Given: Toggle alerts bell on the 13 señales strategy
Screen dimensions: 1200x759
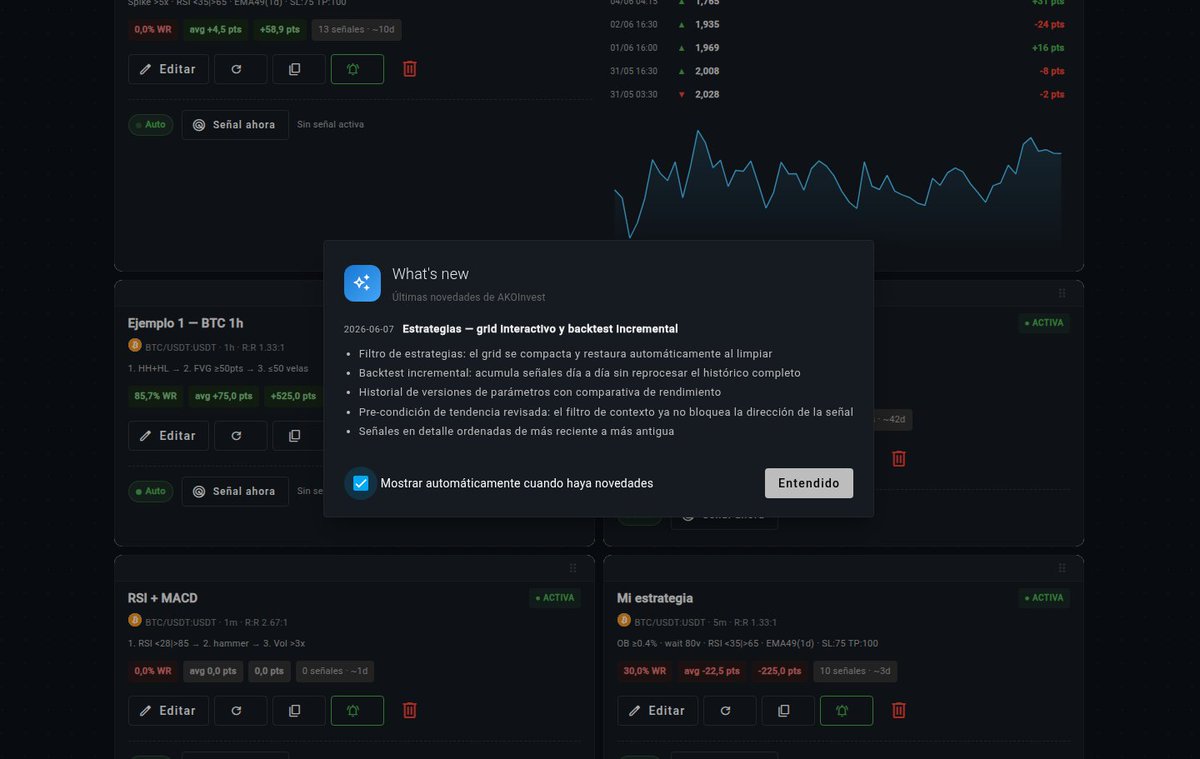Looking at the screenshot, I should pos(357,69).
